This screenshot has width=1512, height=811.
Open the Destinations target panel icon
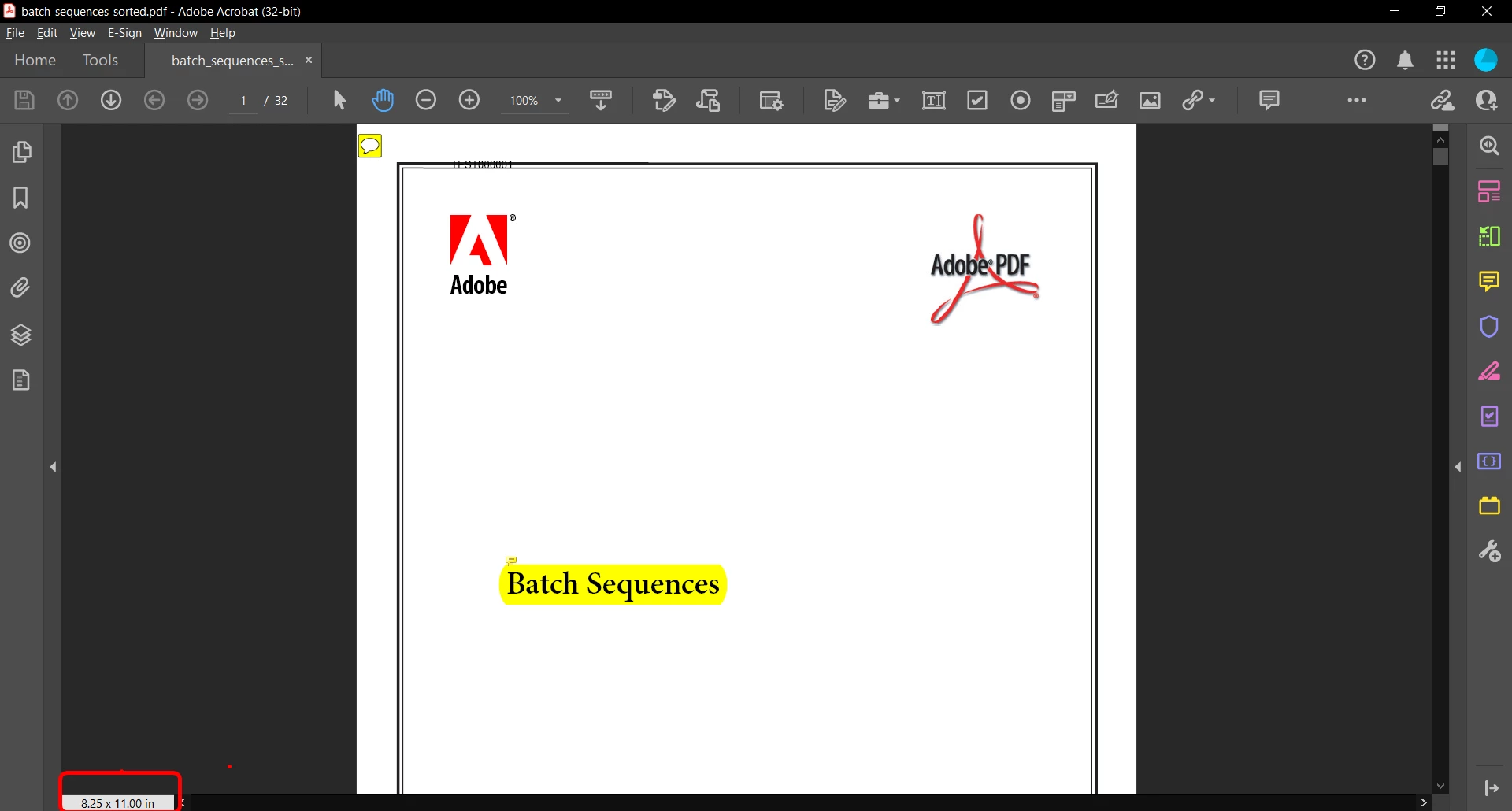pyautogui.click(x=21, y=243)
